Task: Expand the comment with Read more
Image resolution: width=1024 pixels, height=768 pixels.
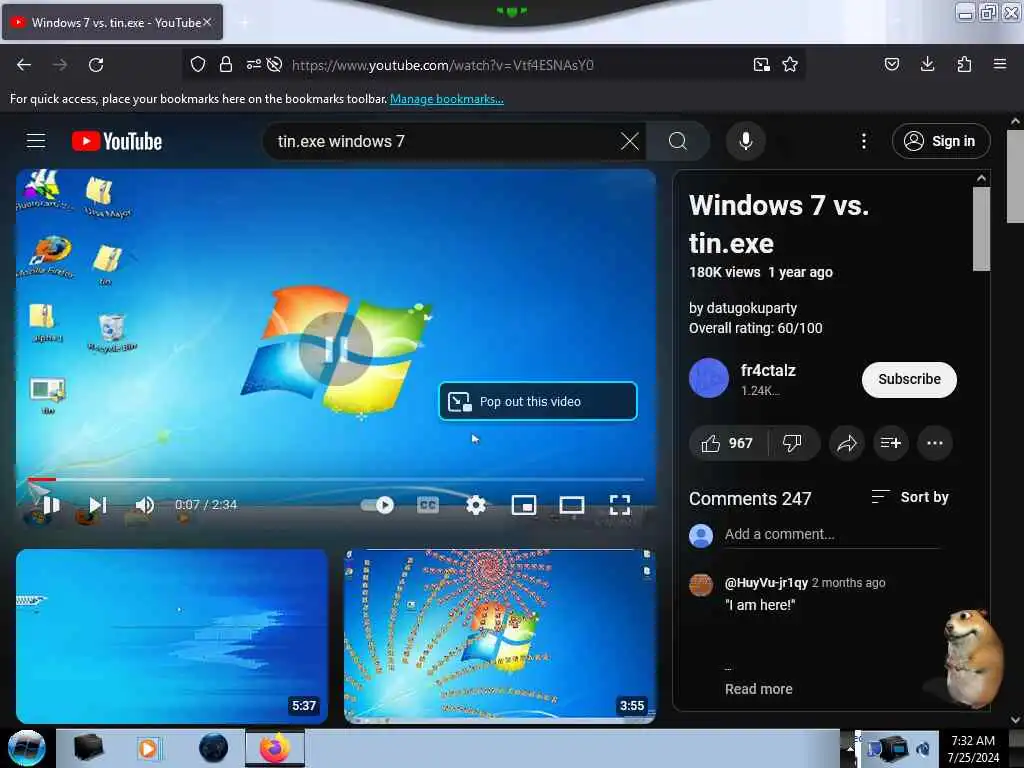Action: click(x=758, y=689)
